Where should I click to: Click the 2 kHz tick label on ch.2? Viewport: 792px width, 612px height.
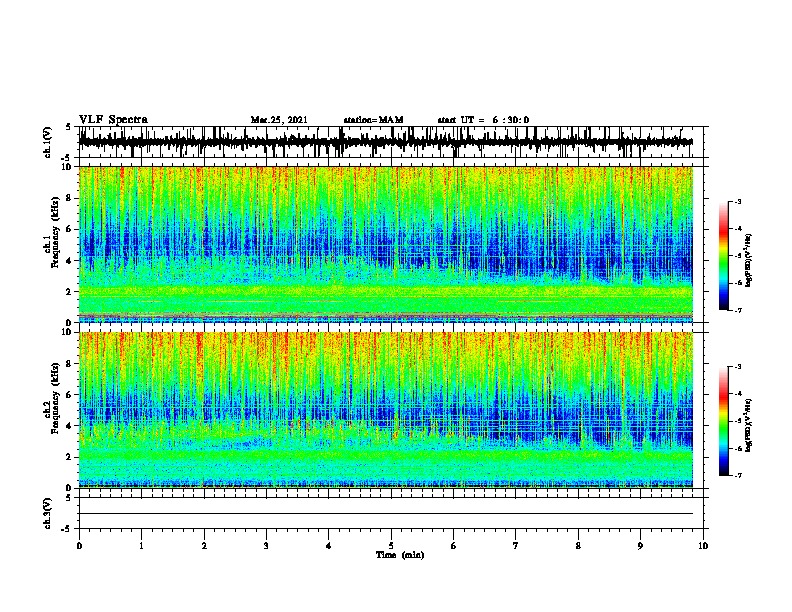pyautogui.click(x=70, y=457)
